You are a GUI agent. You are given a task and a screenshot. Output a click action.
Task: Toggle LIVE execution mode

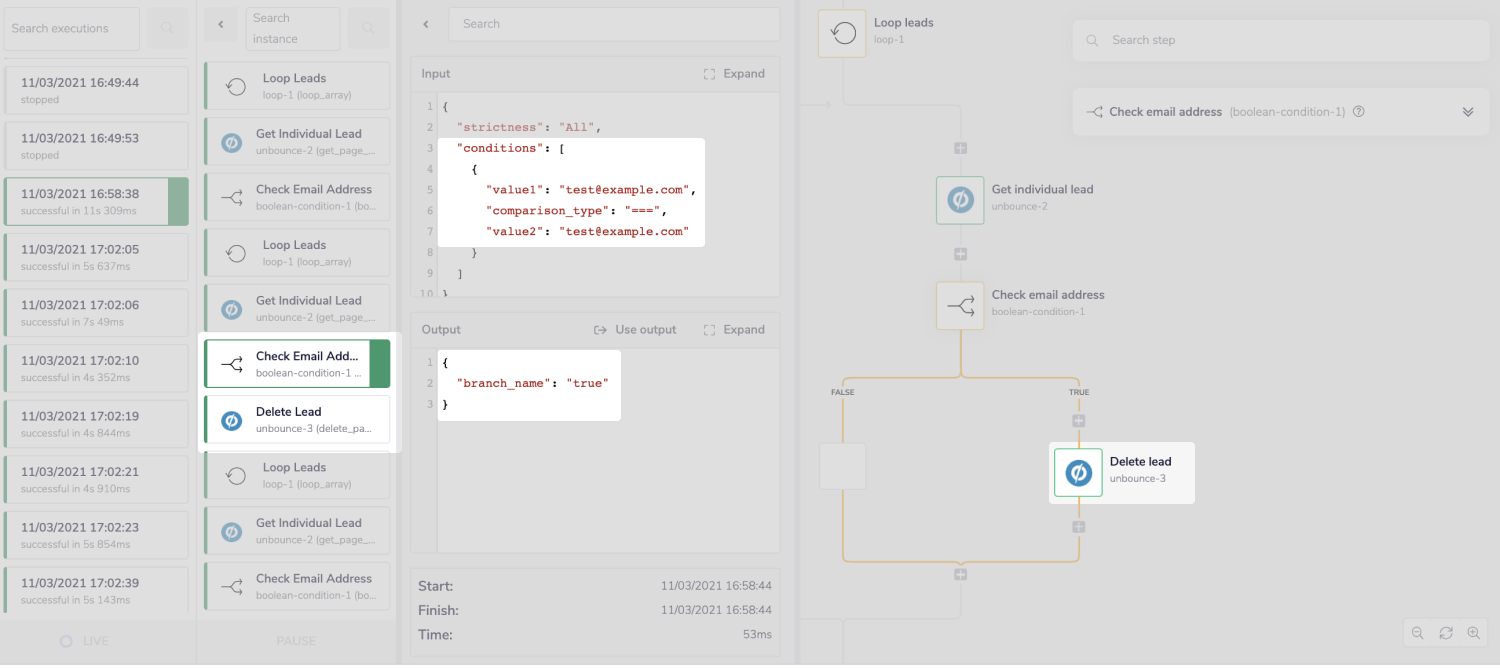click(84, 641)
